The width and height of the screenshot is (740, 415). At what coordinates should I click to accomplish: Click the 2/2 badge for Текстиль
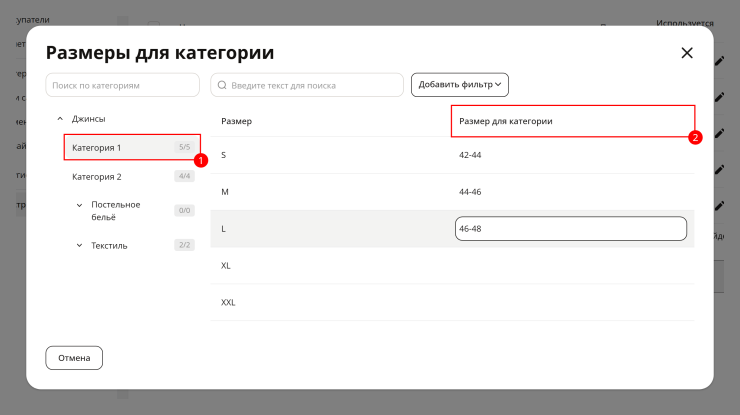coord(185,245)
